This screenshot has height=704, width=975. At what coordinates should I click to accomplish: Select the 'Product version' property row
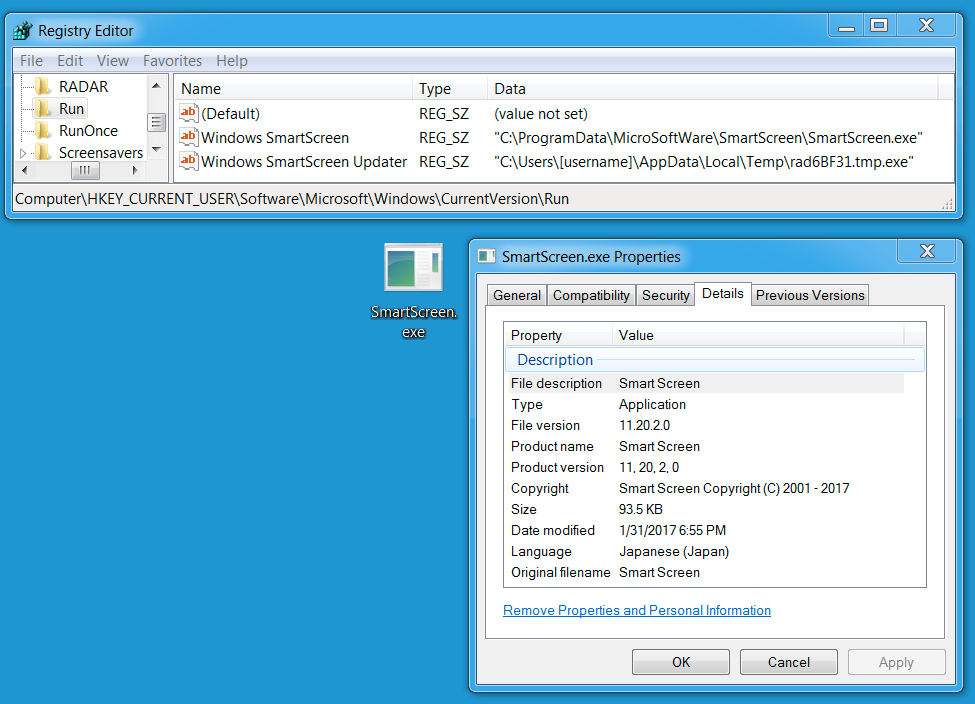(704, 467)
